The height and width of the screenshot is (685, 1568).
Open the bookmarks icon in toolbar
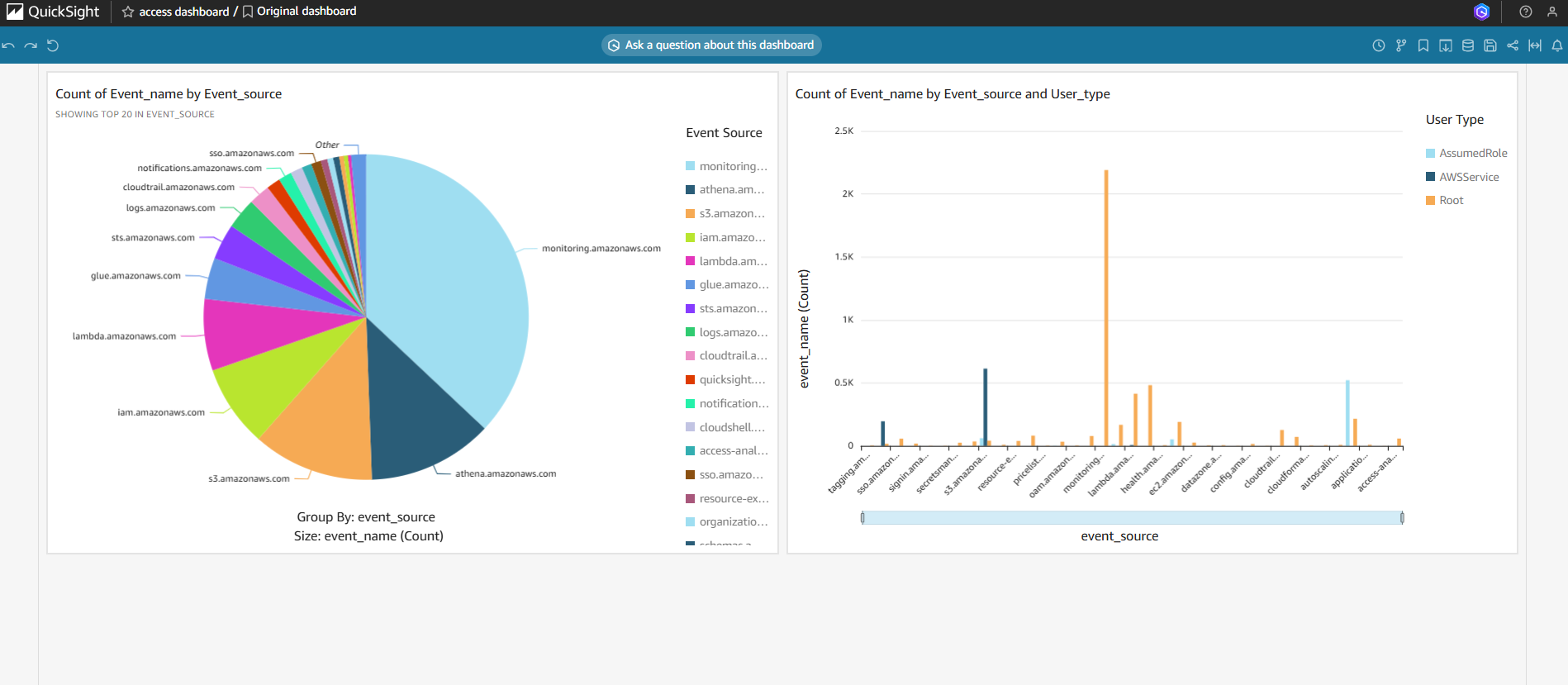pyautogui.click(x=1423, y=45)
